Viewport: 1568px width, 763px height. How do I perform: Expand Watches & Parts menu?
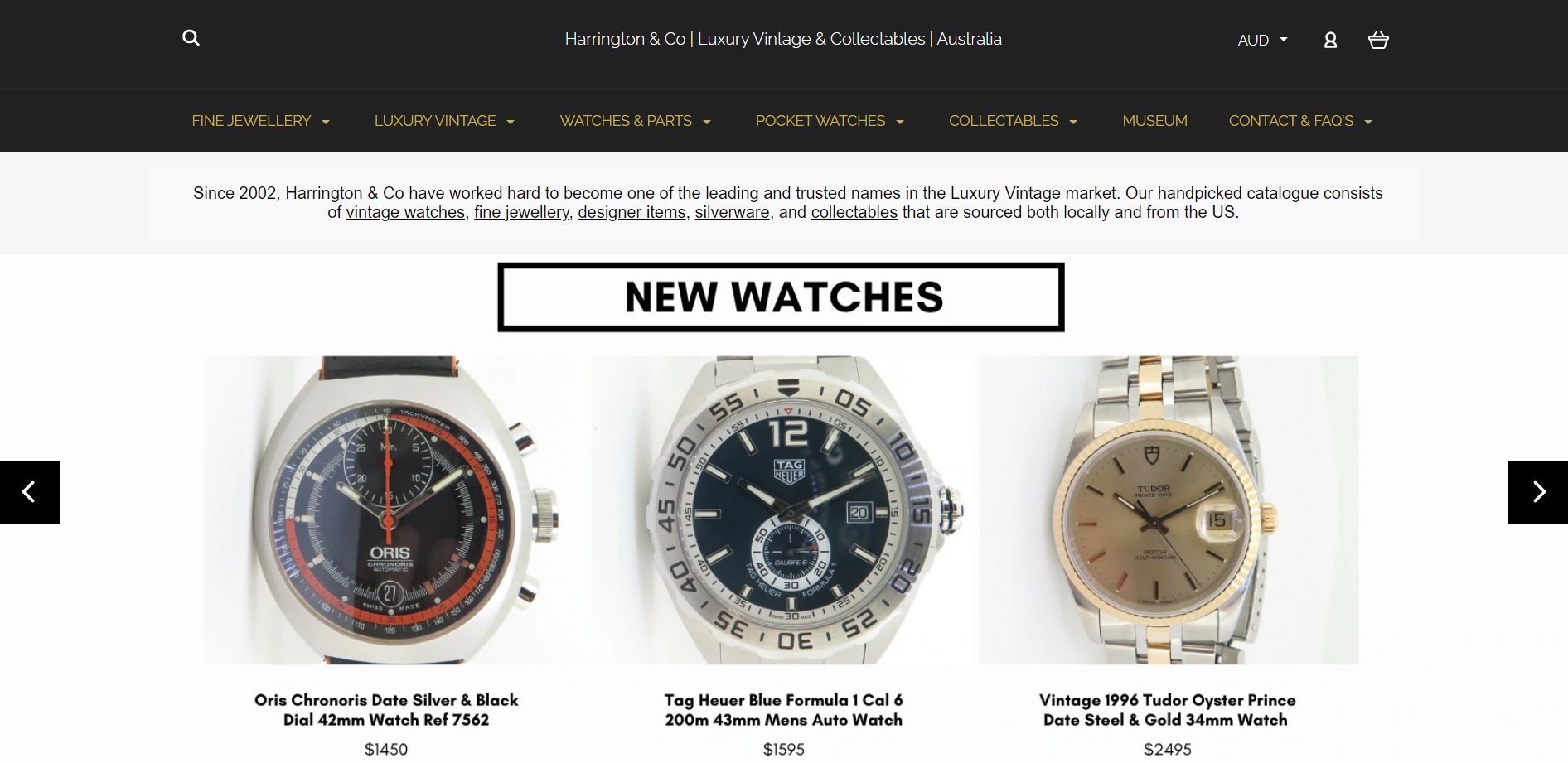(x=636, y=121)
